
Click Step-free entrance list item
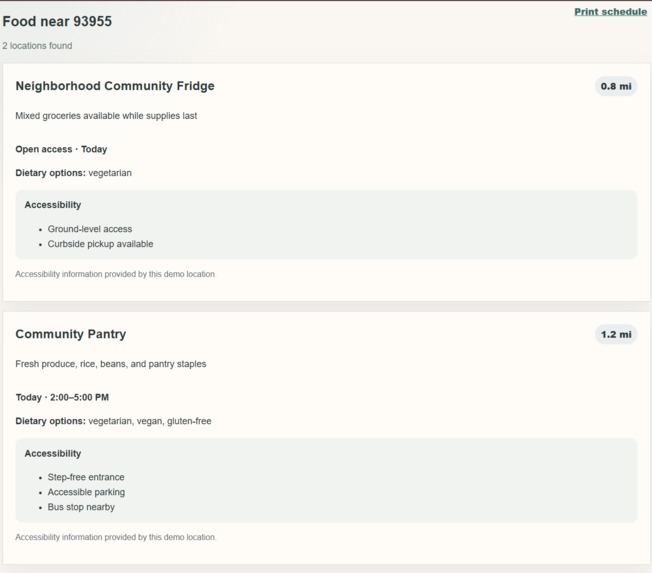(86, 477)
